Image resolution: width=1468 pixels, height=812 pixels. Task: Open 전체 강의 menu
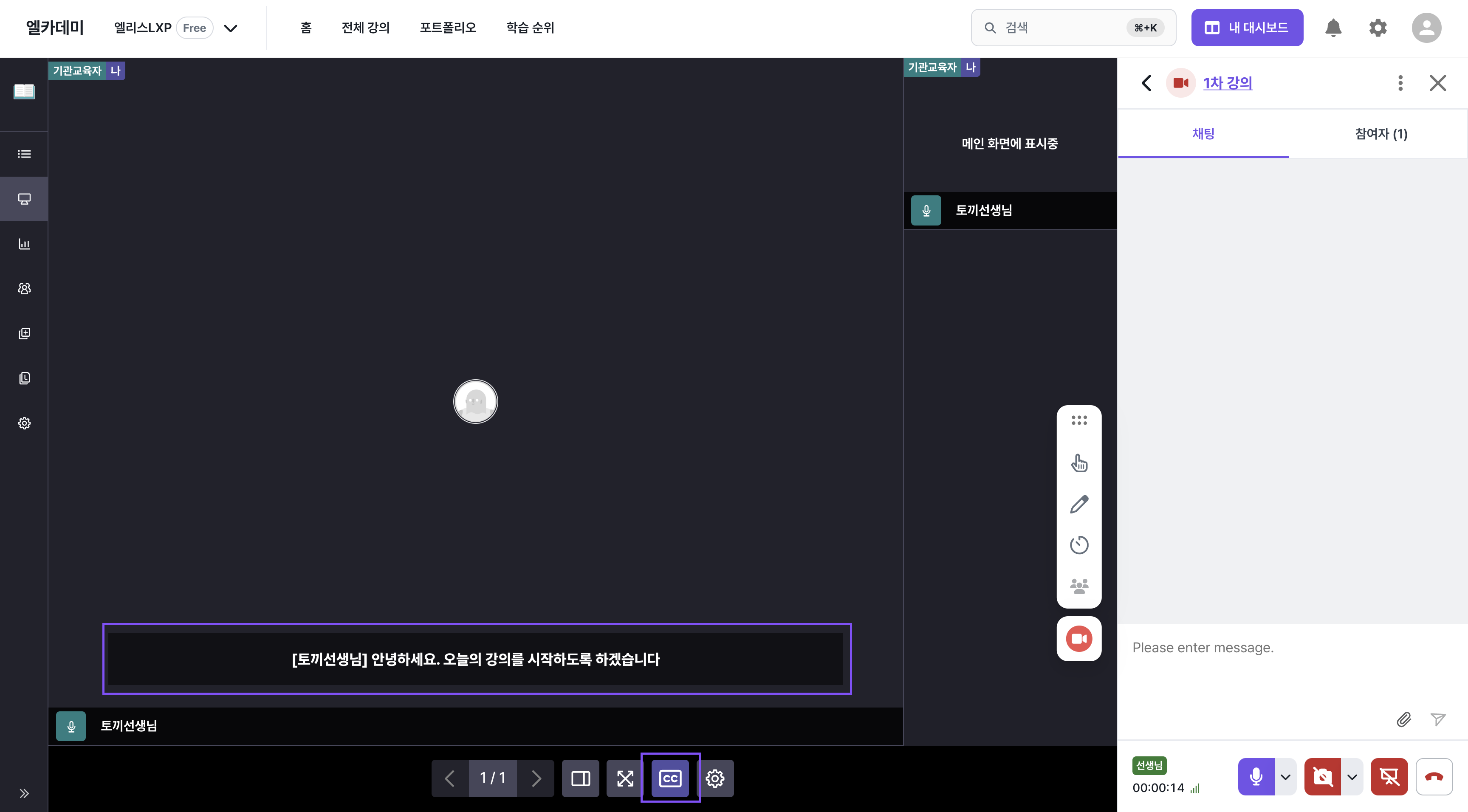[x=365, y=27]
